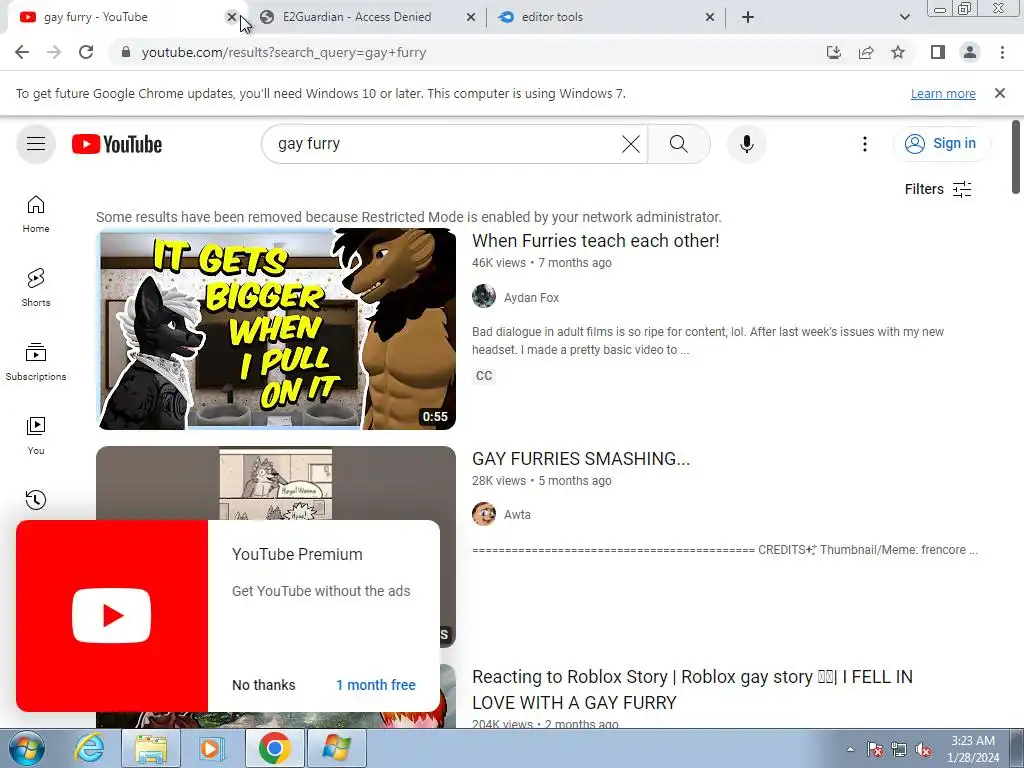Open Reacting to Roblox Story video title
The width and height of the screenshot is (1024, 768).
tap(692, 690)
